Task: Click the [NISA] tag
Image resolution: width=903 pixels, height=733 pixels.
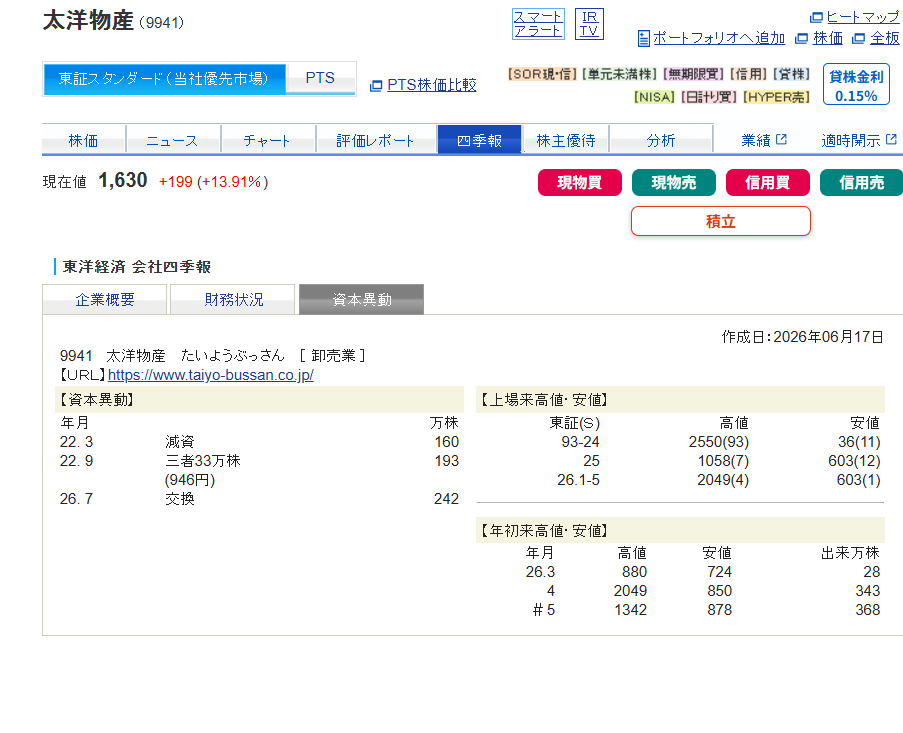Action: (x=654, y=97)
